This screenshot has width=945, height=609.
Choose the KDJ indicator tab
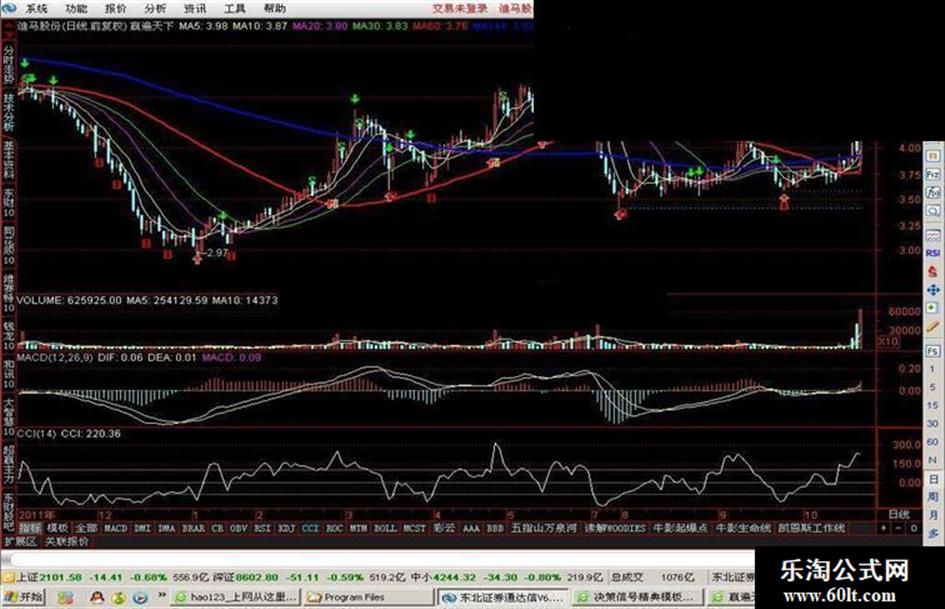[286, 528]
